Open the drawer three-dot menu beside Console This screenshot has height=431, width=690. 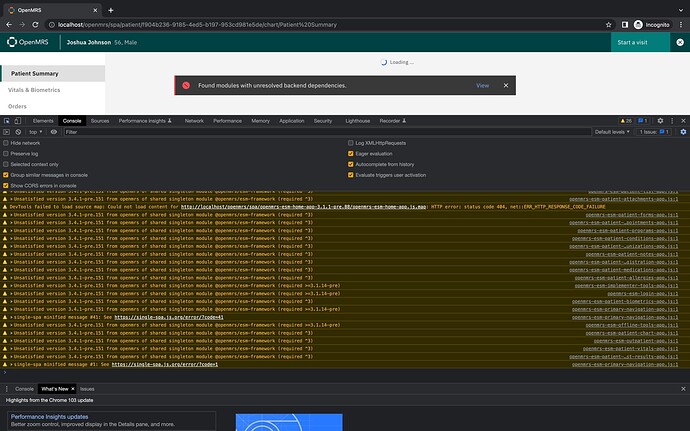(x=7, y=389)
